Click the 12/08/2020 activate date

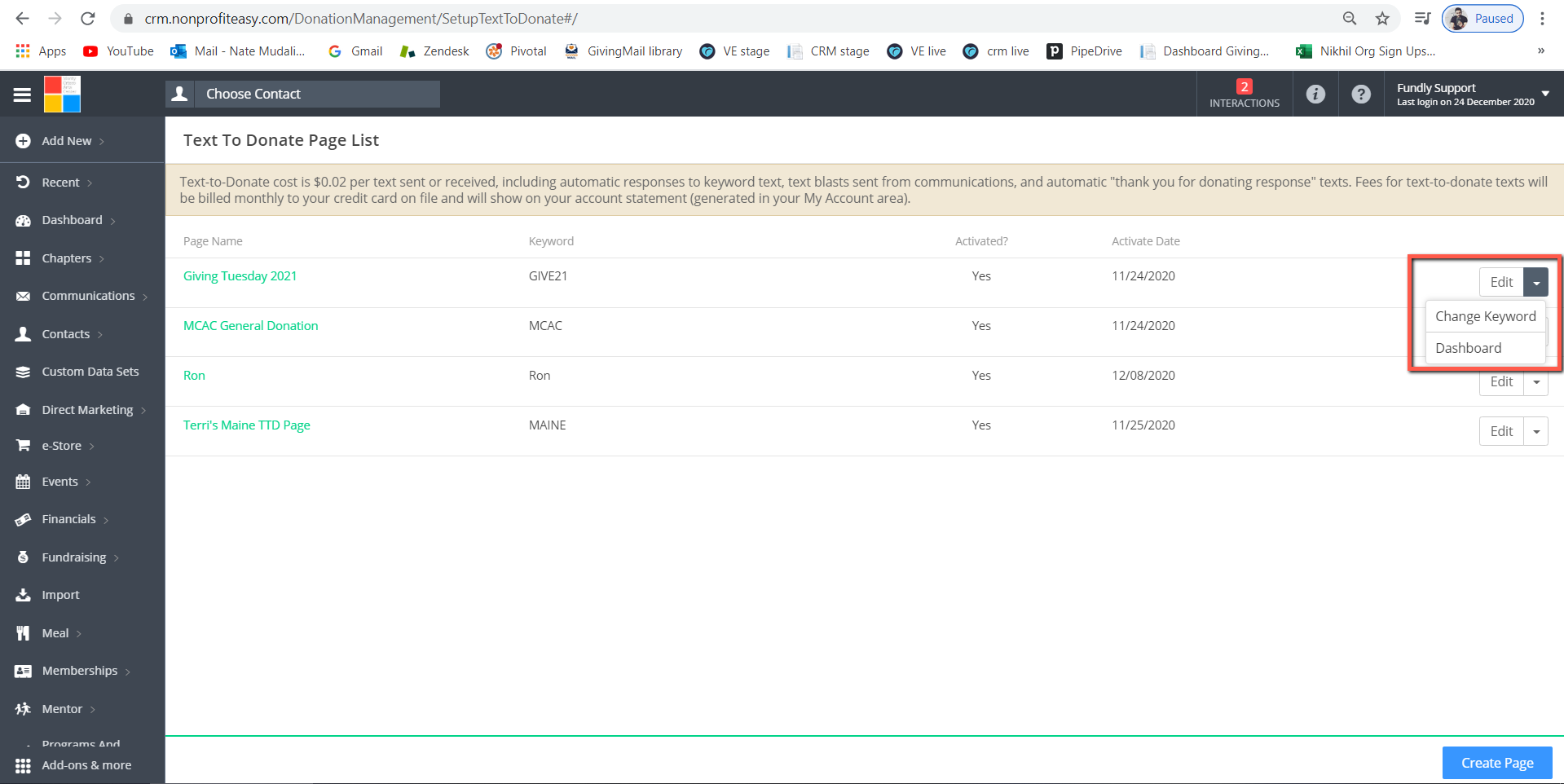(x=1143, y=376)
